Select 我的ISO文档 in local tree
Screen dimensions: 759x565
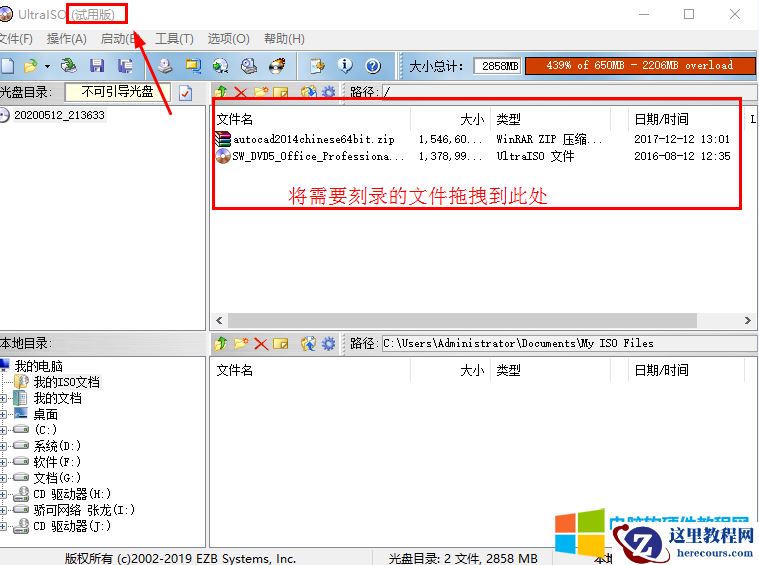tap(66, 382)
